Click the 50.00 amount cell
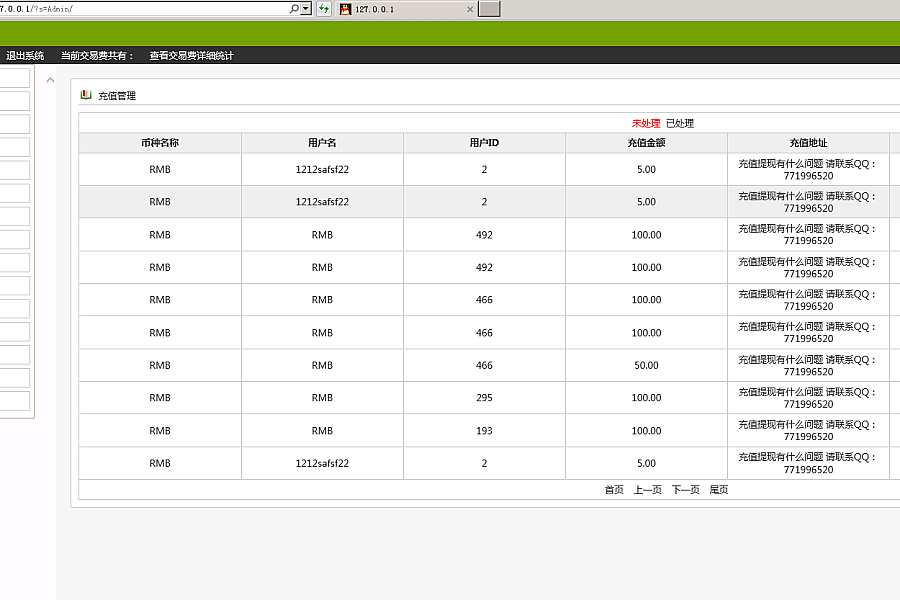 [x=646, y=365]
